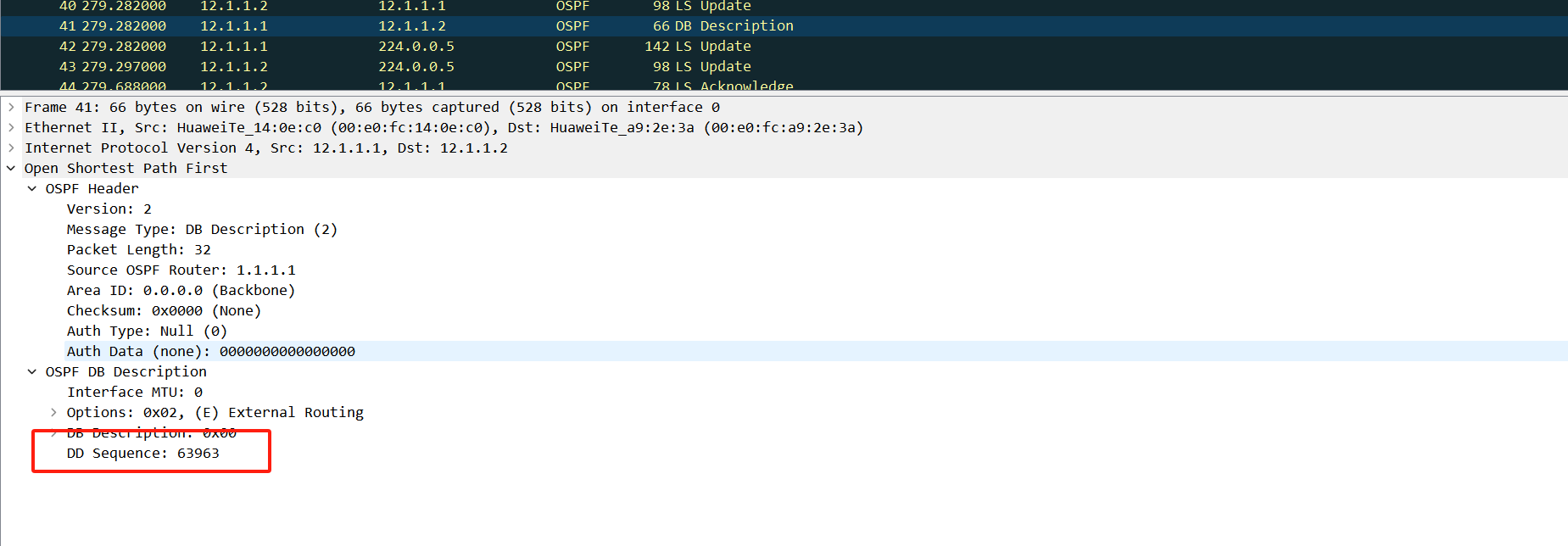Expand the DB Description 0x00 field
Image resolution: width=1568 pixels, height=546 pixels.
click(x=53, y=432)
